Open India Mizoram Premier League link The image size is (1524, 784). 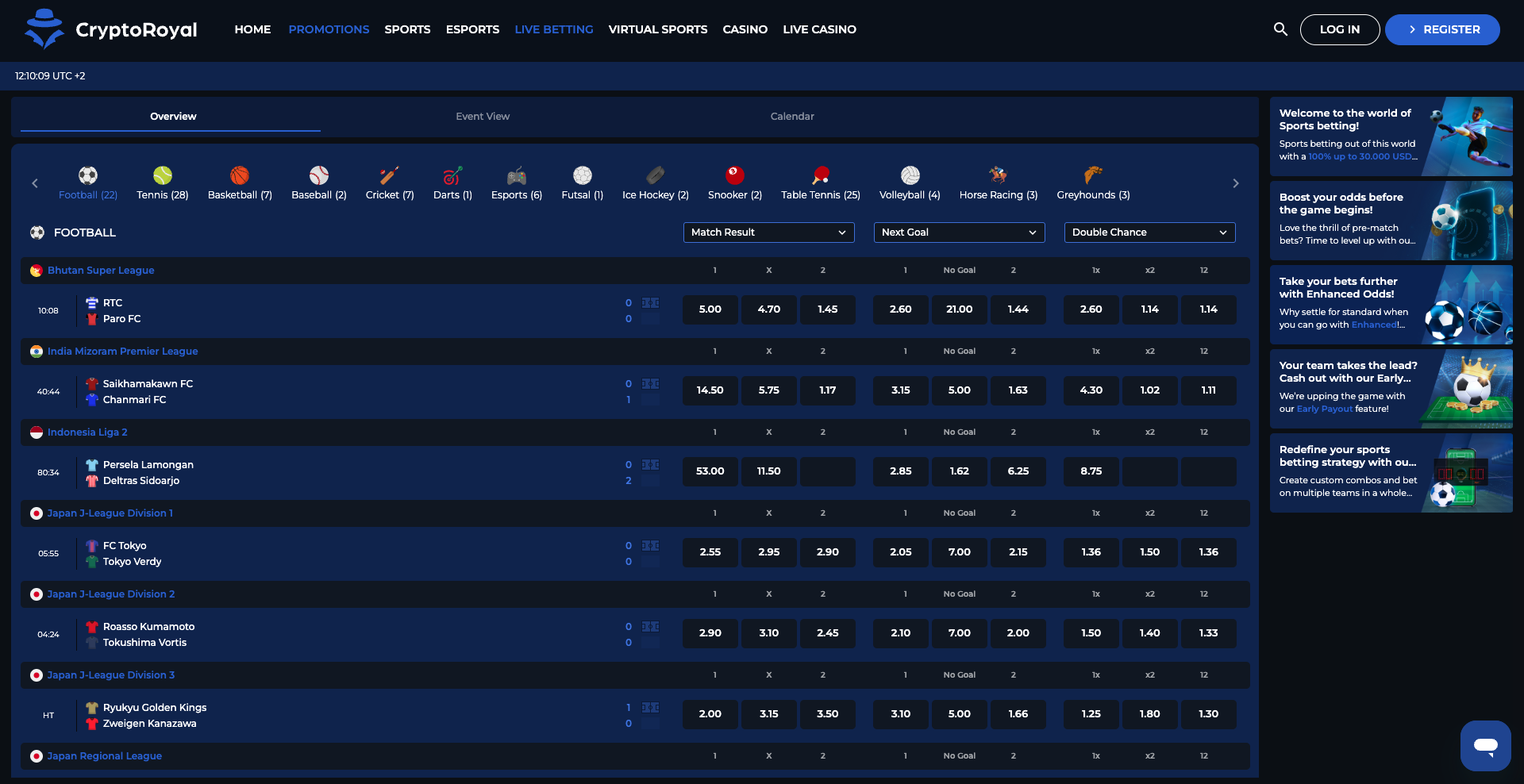[x=122, y=352]
